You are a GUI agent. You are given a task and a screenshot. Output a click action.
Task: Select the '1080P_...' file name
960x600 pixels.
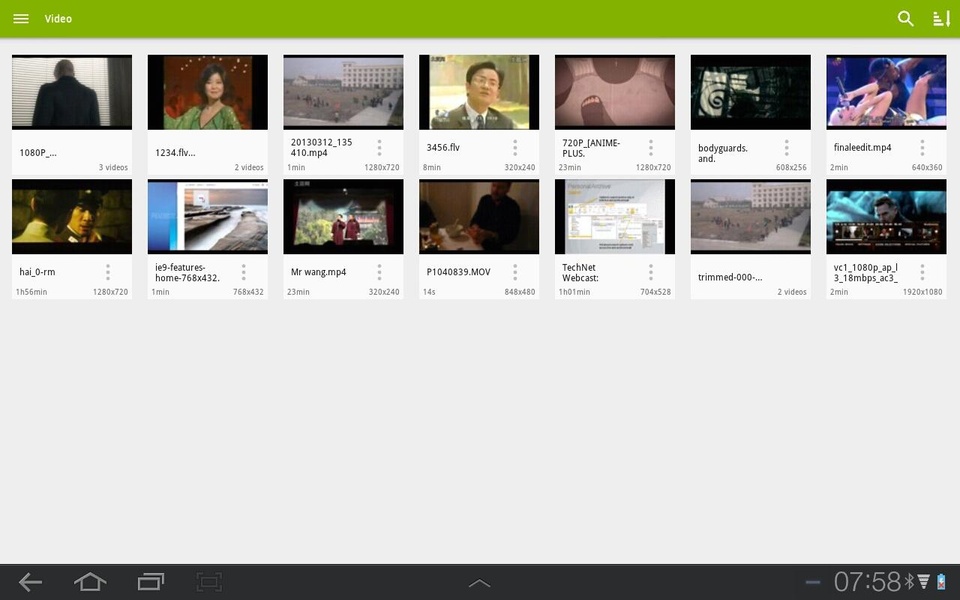pos(38,152)
